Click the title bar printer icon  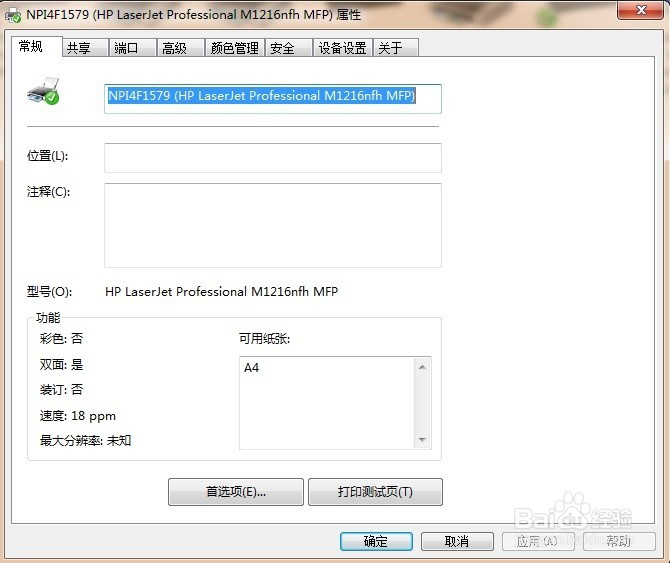[12, 16]
